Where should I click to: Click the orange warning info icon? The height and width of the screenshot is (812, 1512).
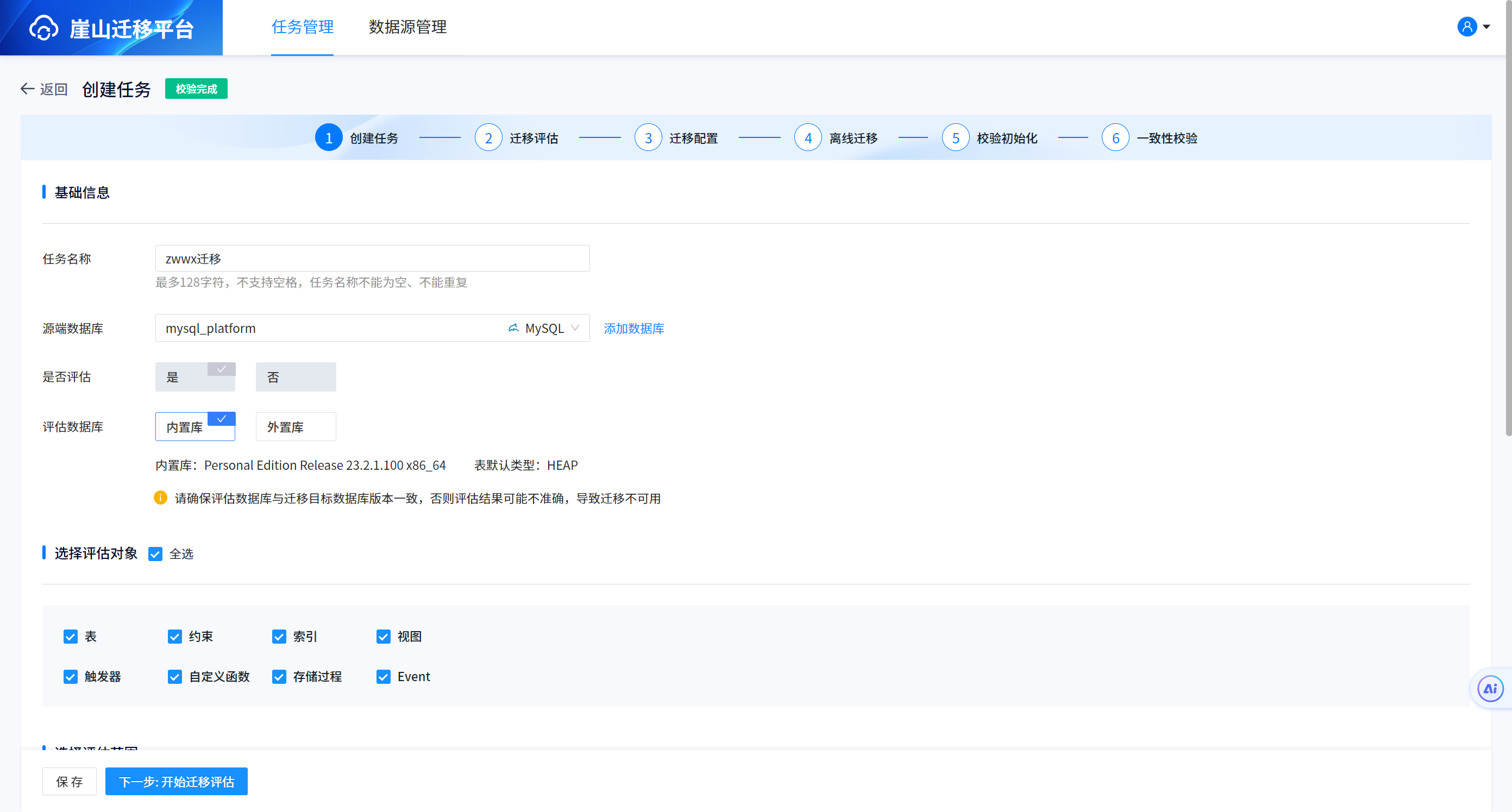coord(160,498)
